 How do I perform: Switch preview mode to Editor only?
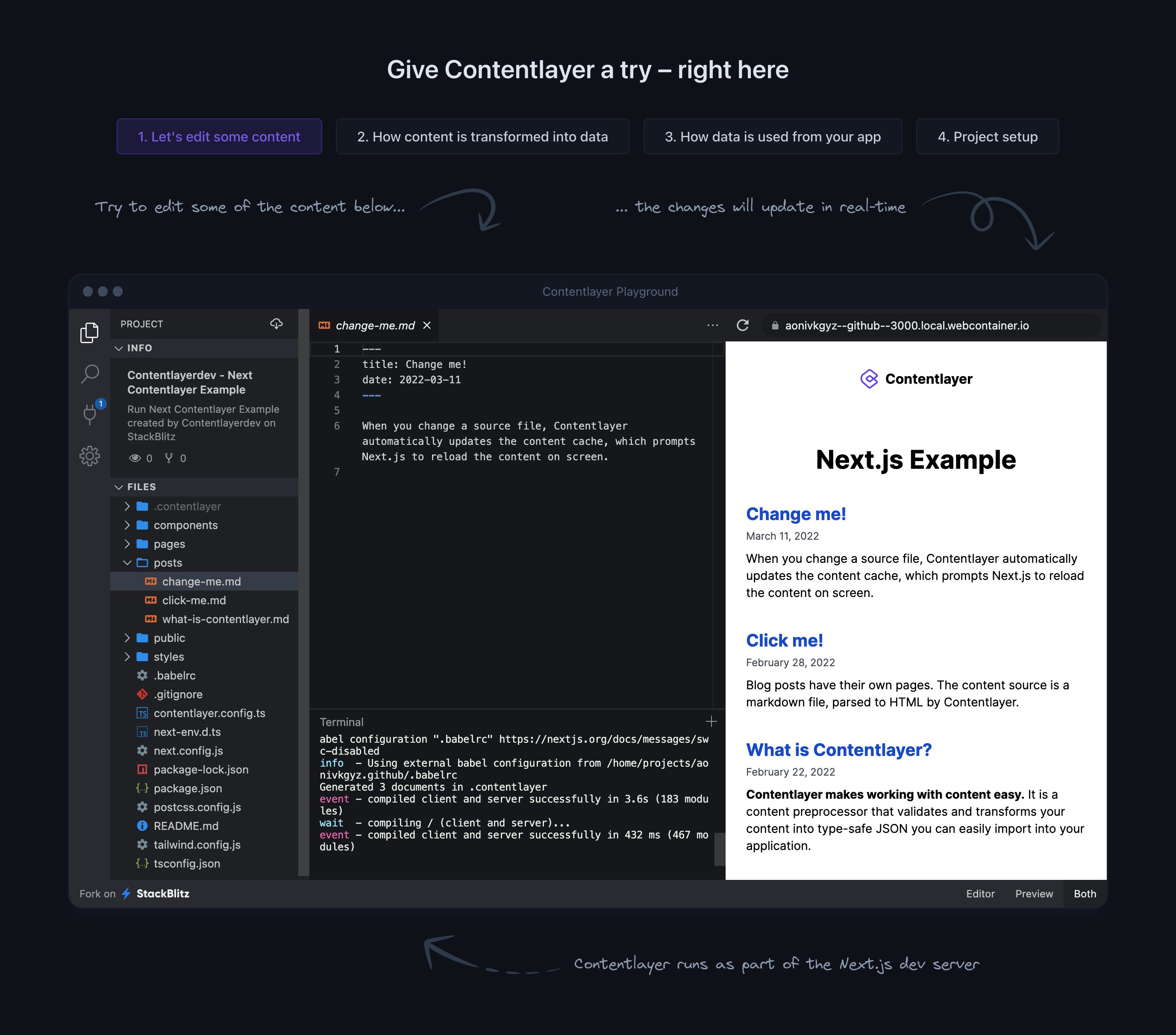coord(980,894)
